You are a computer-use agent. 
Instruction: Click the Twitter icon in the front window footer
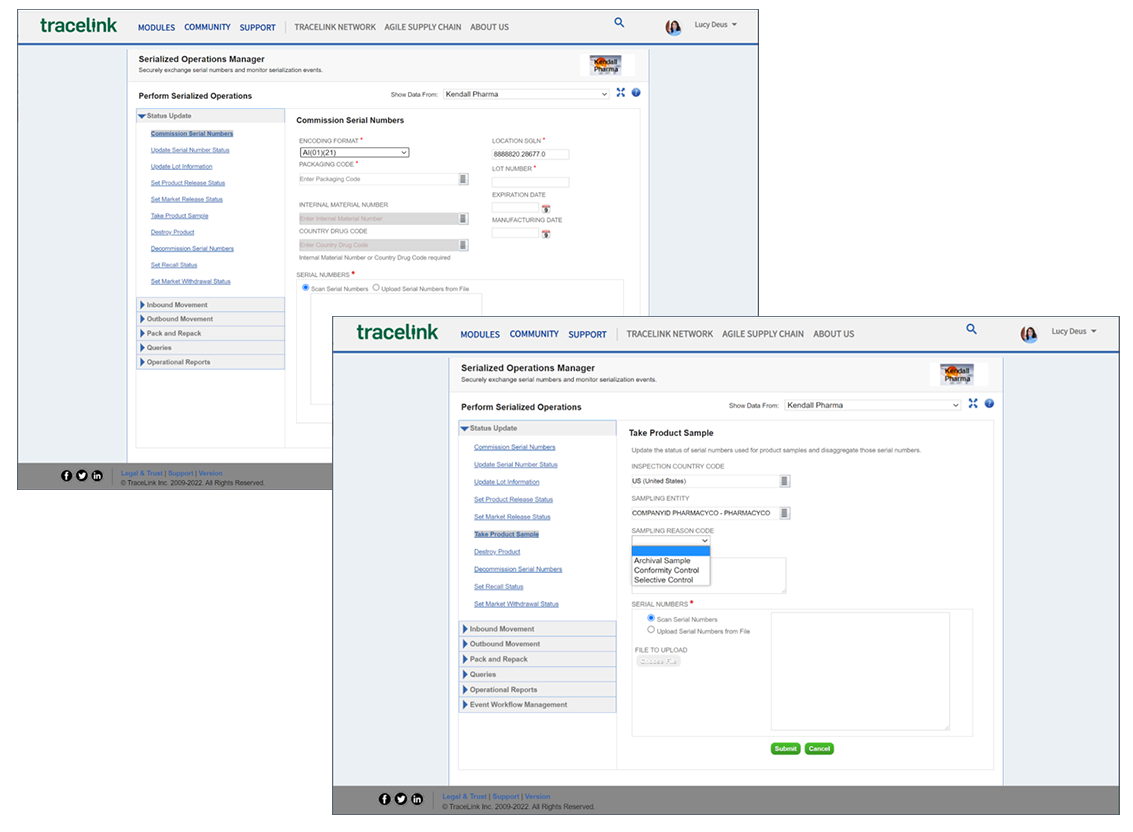click(x=400, y=799)
